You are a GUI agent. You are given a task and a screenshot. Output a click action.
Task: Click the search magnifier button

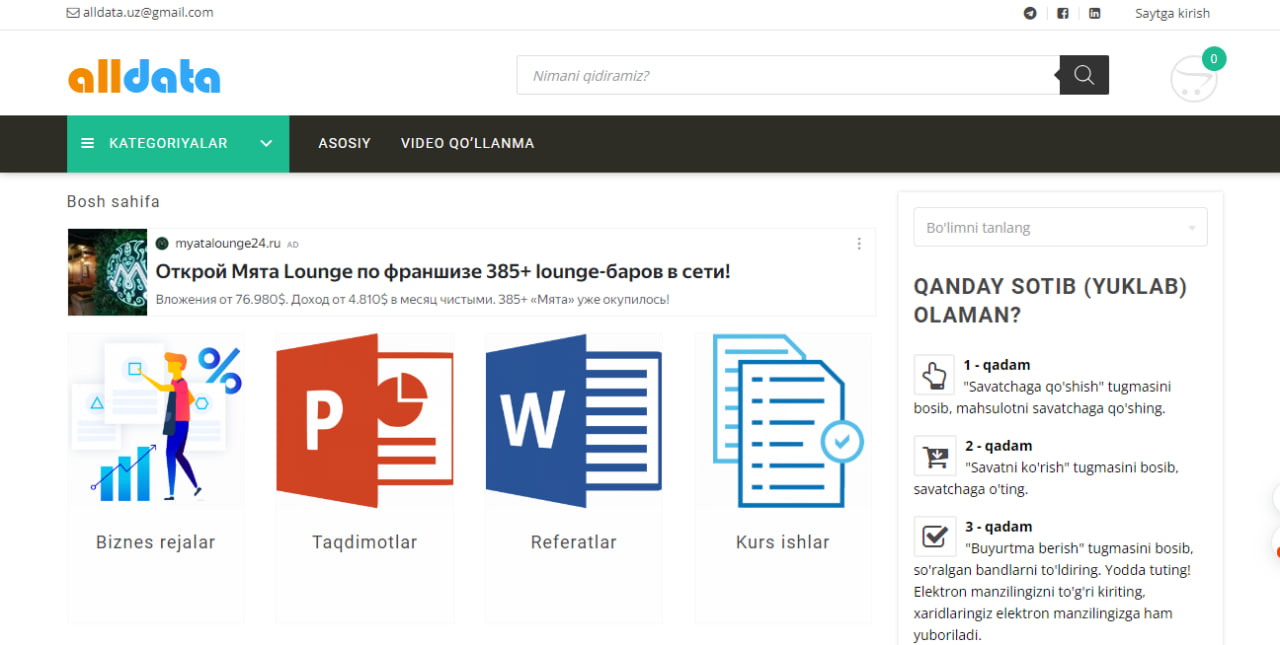(x=1084, y=75)
